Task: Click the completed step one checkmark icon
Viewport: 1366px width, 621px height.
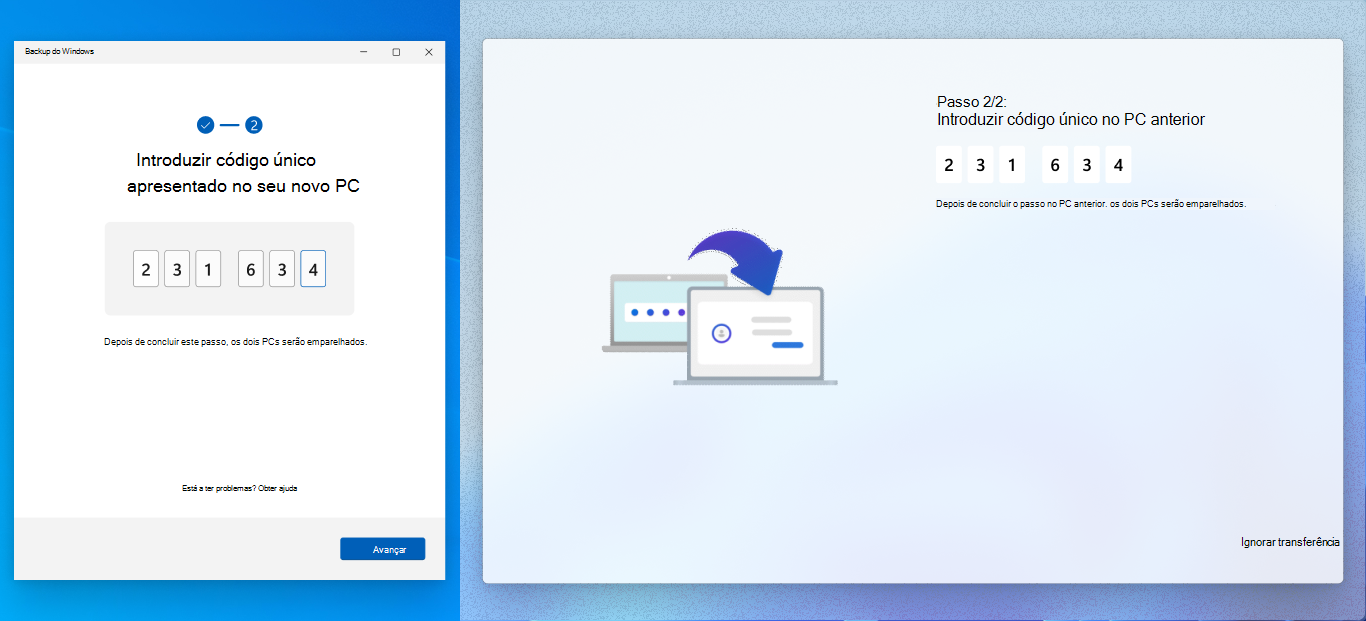Action: 205,125
